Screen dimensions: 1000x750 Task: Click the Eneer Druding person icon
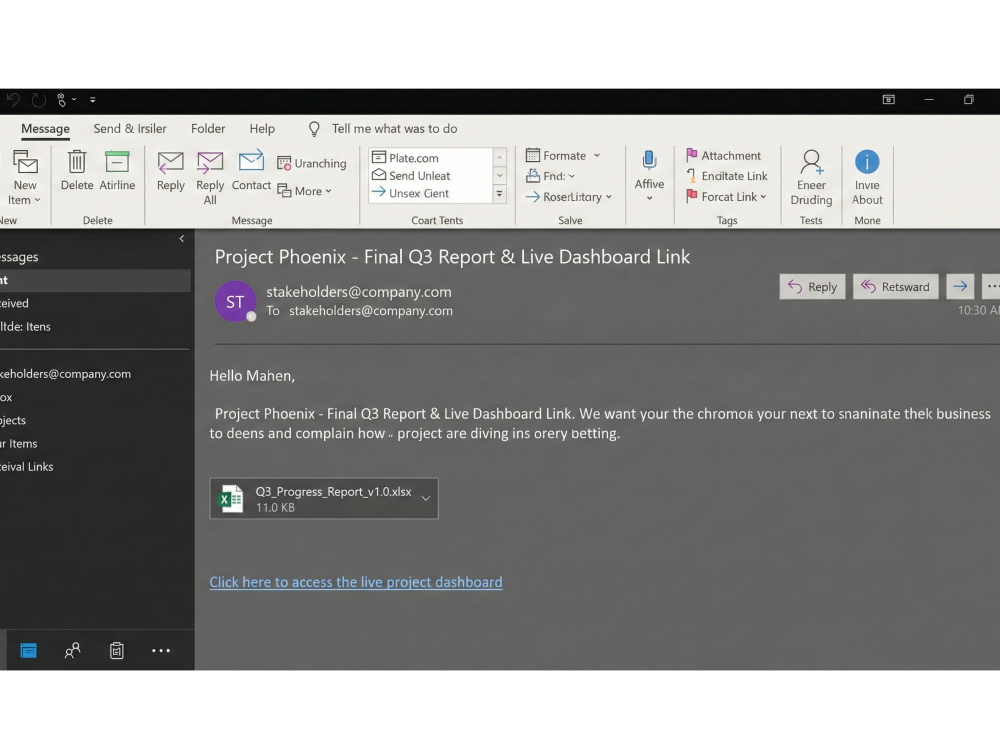[811, 162]
